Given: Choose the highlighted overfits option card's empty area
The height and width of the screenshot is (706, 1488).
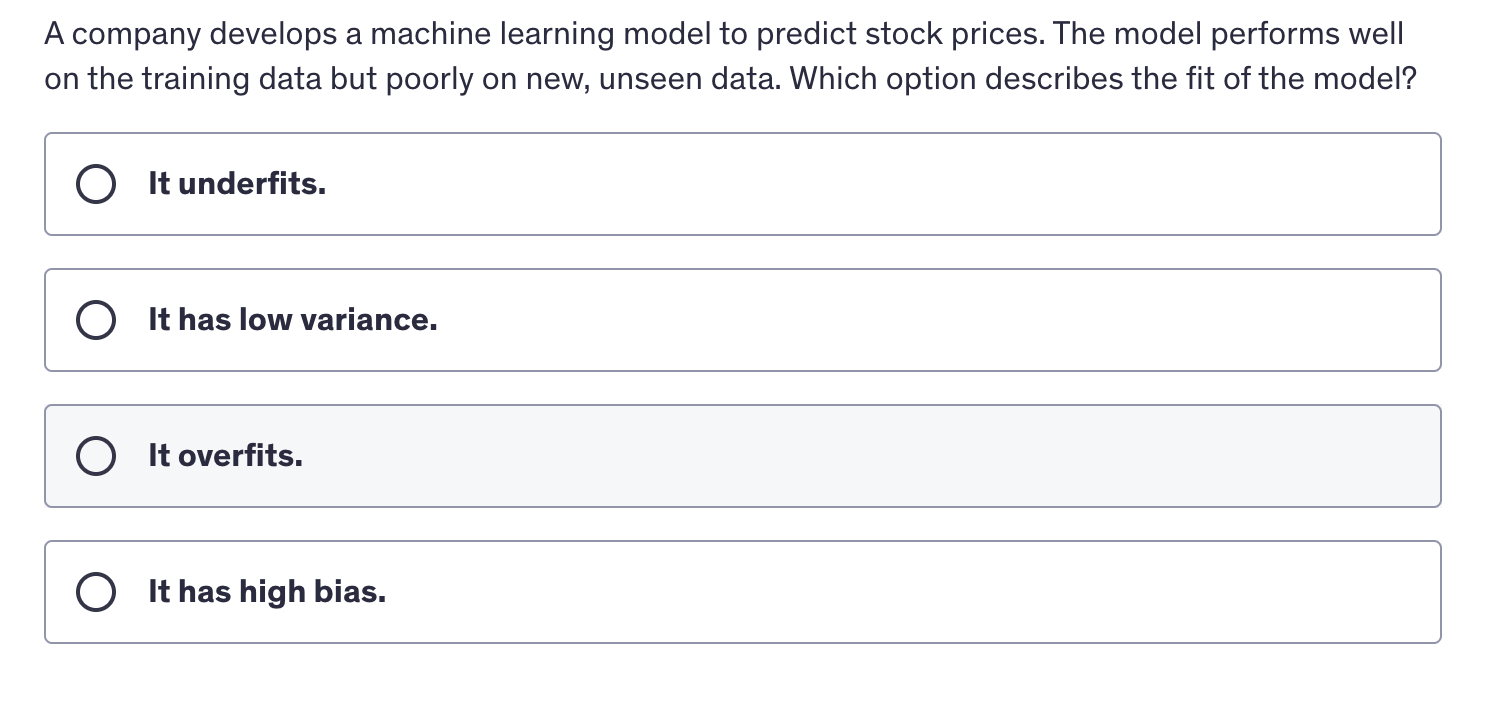Looking at the screenshot, I should pos(870,456).
